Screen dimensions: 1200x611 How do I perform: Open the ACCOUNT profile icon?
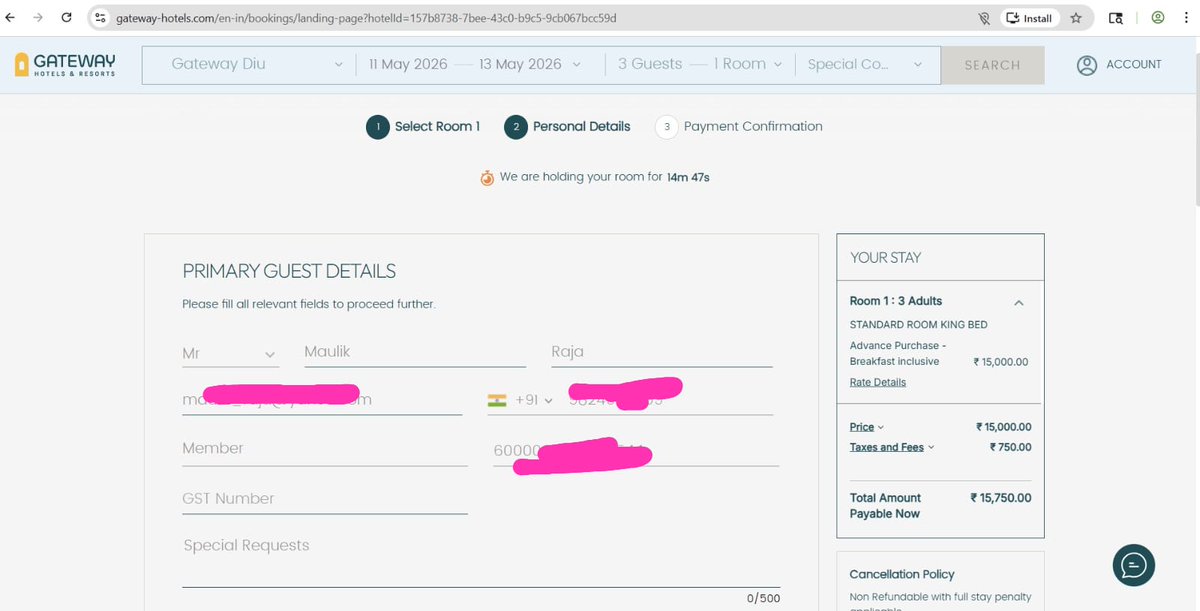click(x=1087, y=65)
